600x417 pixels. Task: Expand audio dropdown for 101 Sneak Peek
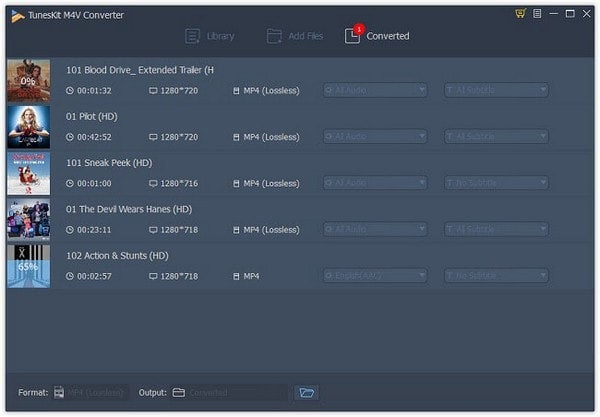[375, 183]
